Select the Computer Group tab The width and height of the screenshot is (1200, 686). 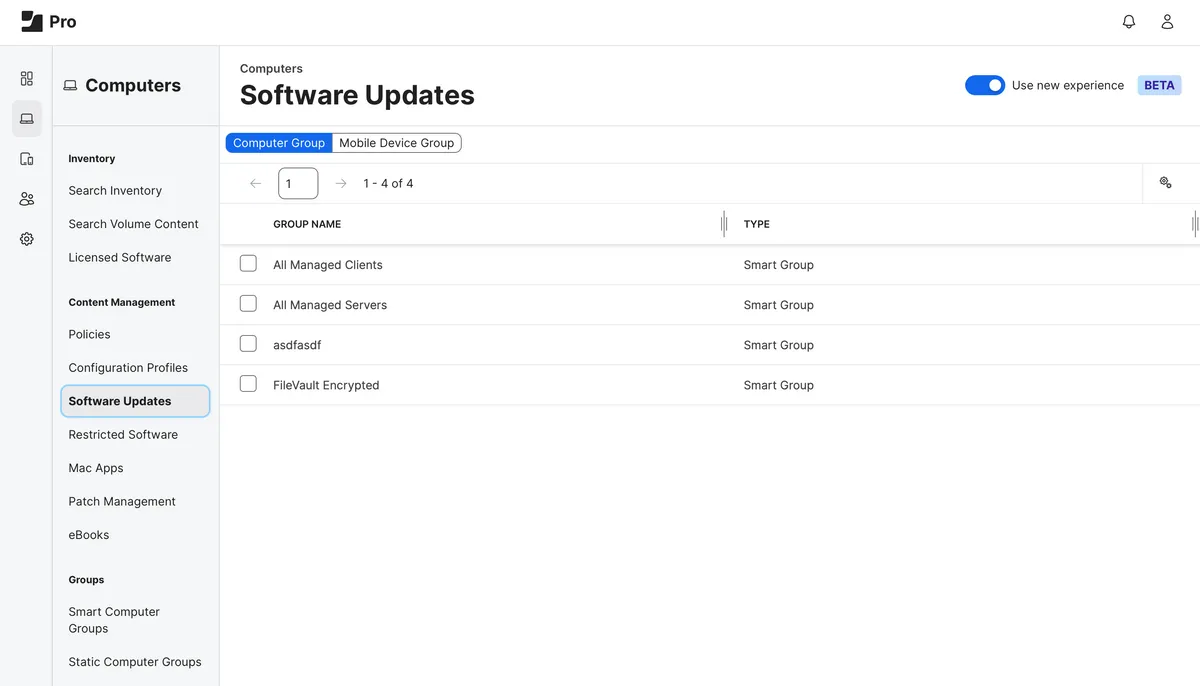point(279,143)
